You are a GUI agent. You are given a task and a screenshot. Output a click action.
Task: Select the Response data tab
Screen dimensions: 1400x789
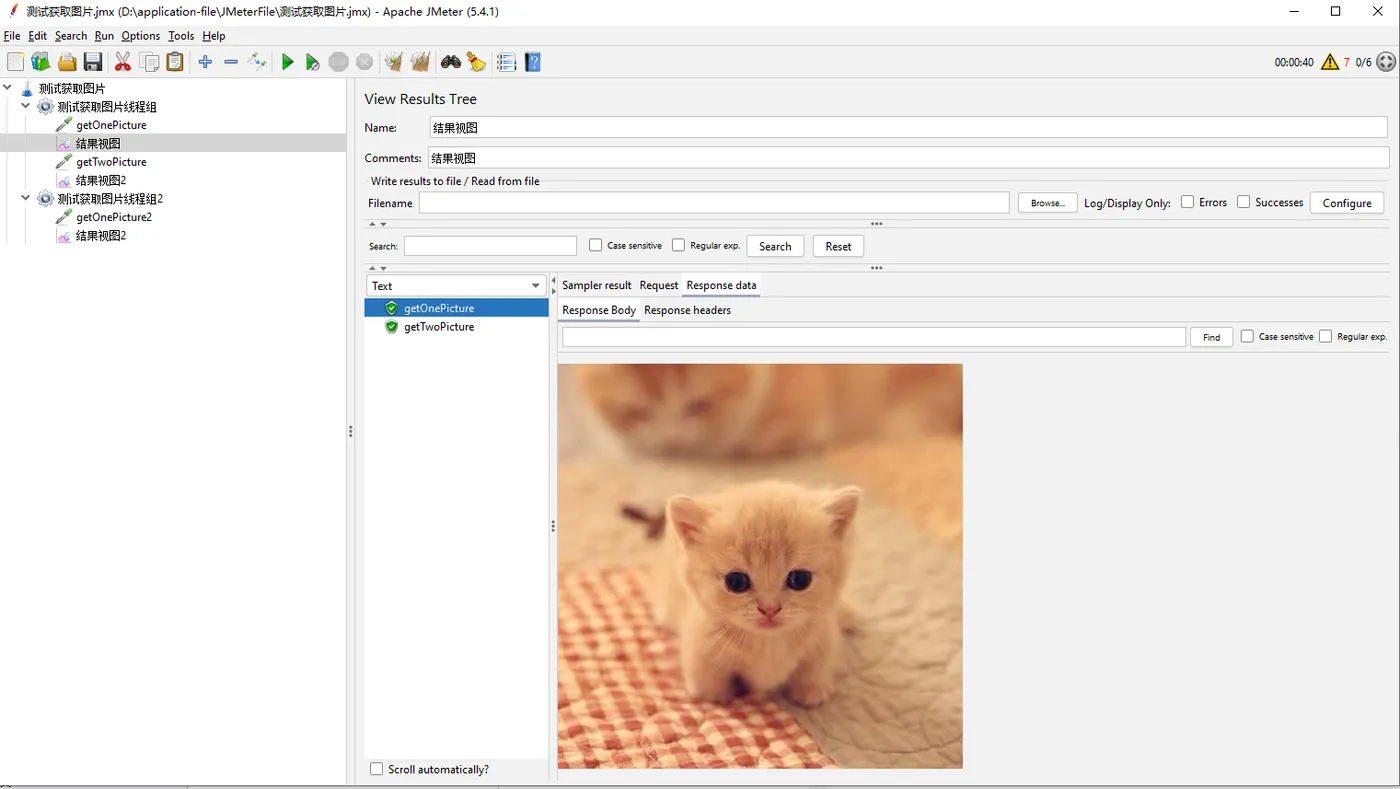(x=721, y=286)
